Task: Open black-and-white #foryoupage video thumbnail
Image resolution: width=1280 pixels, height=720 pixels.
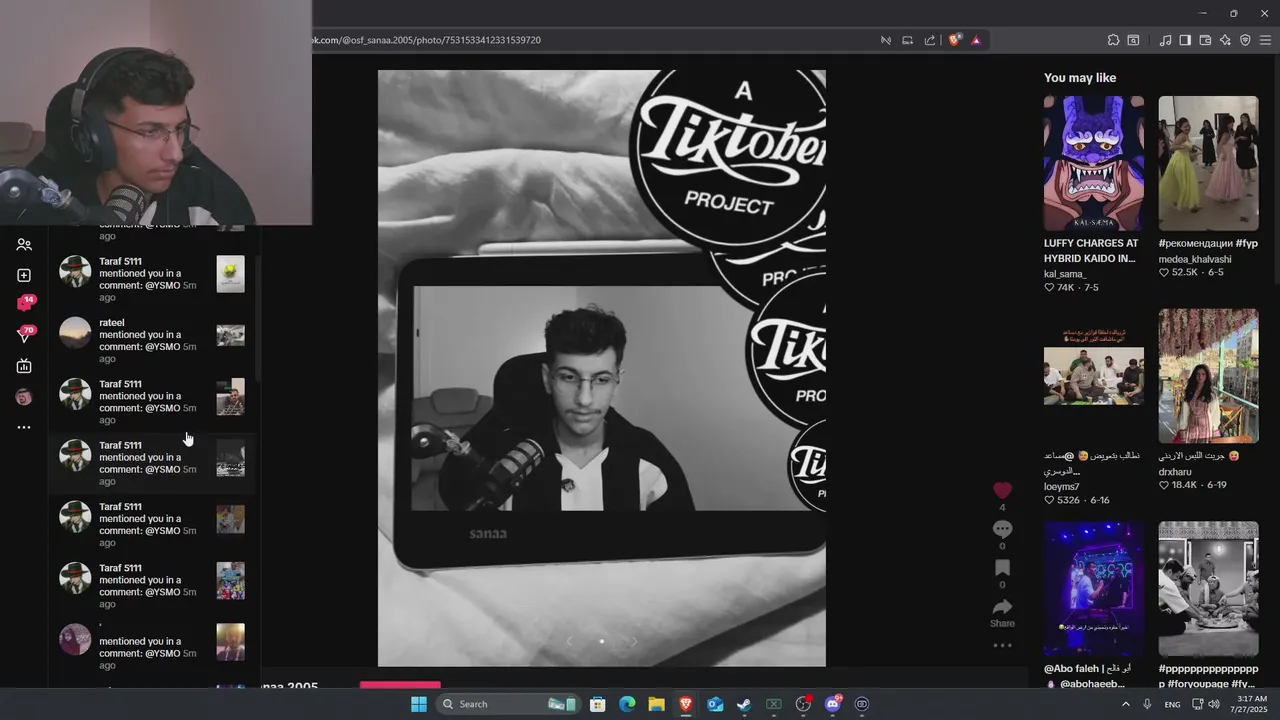Action: [x=1208, y=588]
